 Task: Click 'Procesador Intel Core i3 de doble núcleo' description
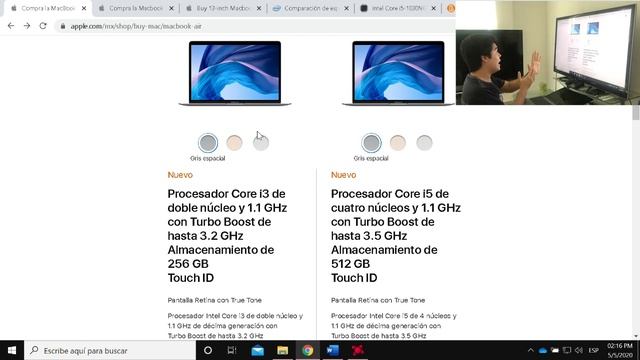click(x=235, y=326)
